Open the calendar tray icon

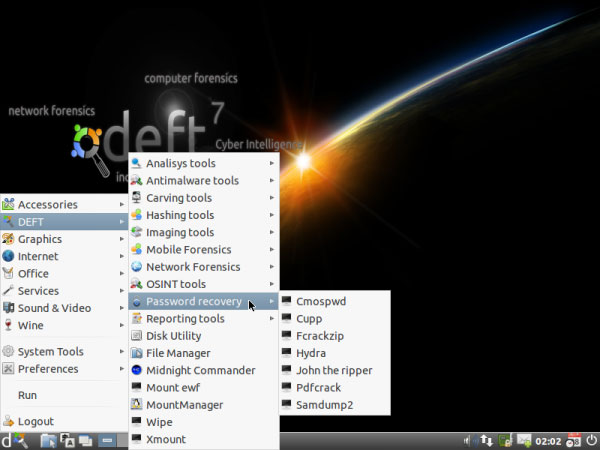pyautogui.click(x=574, y=441)
